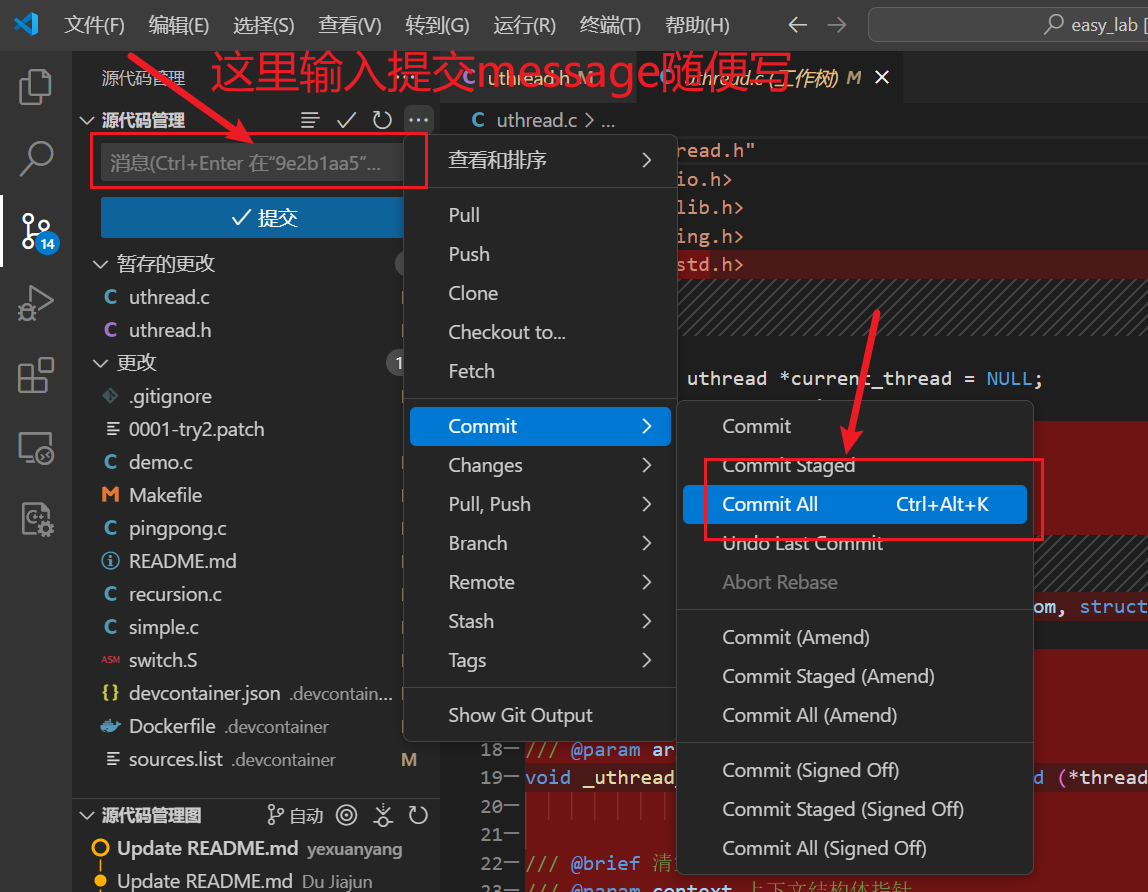The width and height of the screenshot is (1148, 892).
Task: Select Fetch from the git menu
Action: click(x=540, y=371)
